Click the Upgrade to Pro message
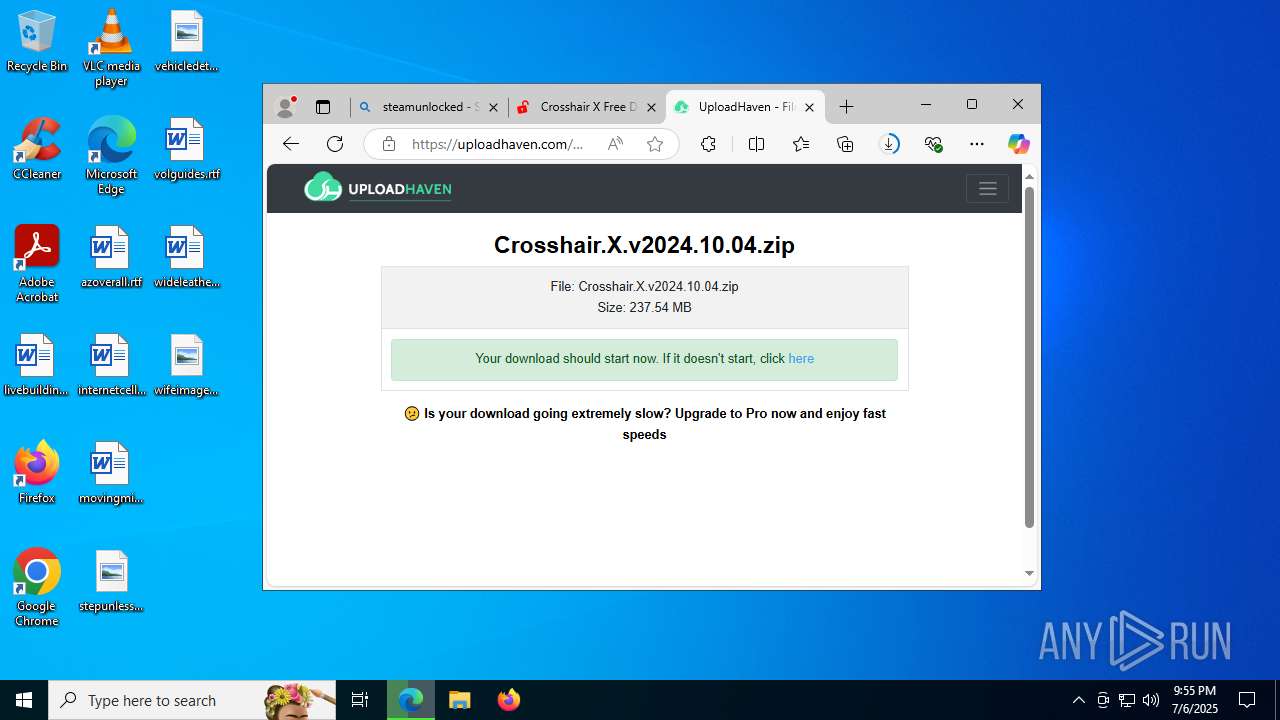The height and width of the screenshot is (720, 1280). tap(645, 424)
